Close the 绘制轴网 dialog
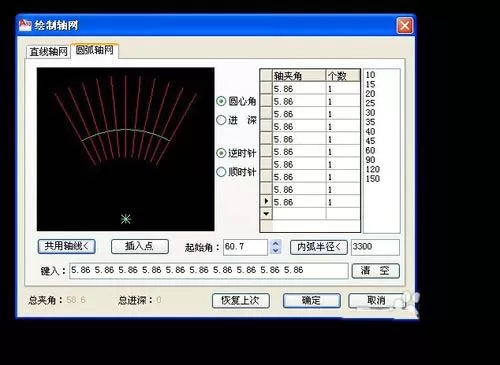The width and height of the screenshot is (500, 365). (405, 26)
